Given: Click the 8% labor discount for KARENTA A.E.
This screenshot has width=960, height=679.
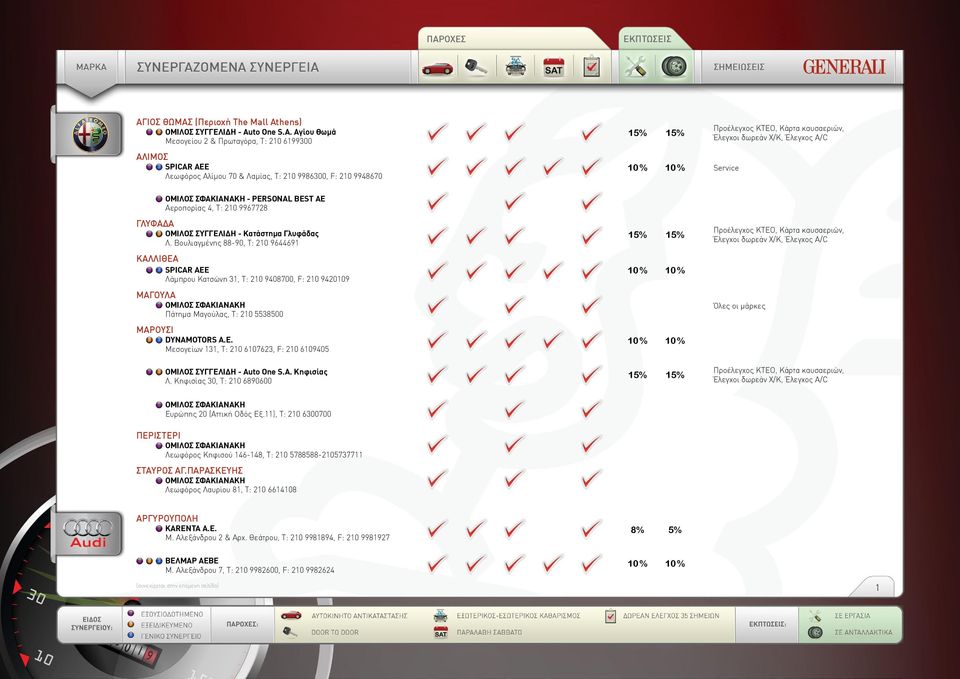Looking at the screenshot, I should (x=637, y=530).
